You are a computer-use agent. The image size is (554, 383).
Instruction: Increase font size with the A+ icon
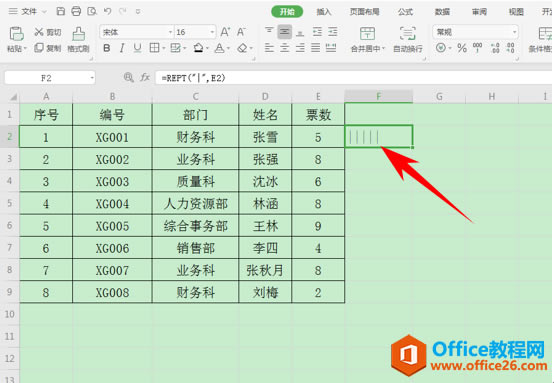tap(225, 32)
